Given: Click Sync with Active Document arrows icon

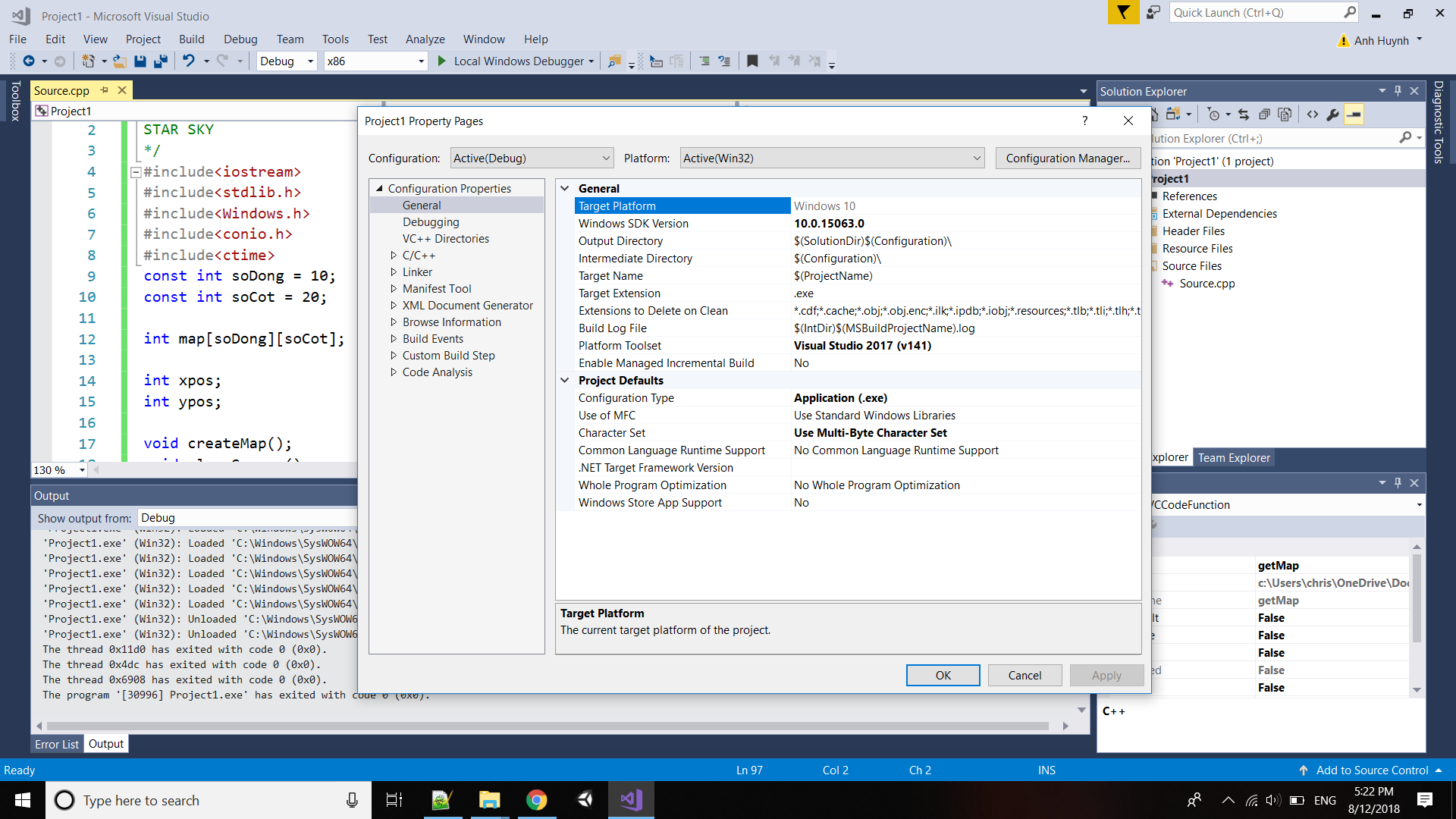Looking at the screenshot, I should coord(1244,115).
